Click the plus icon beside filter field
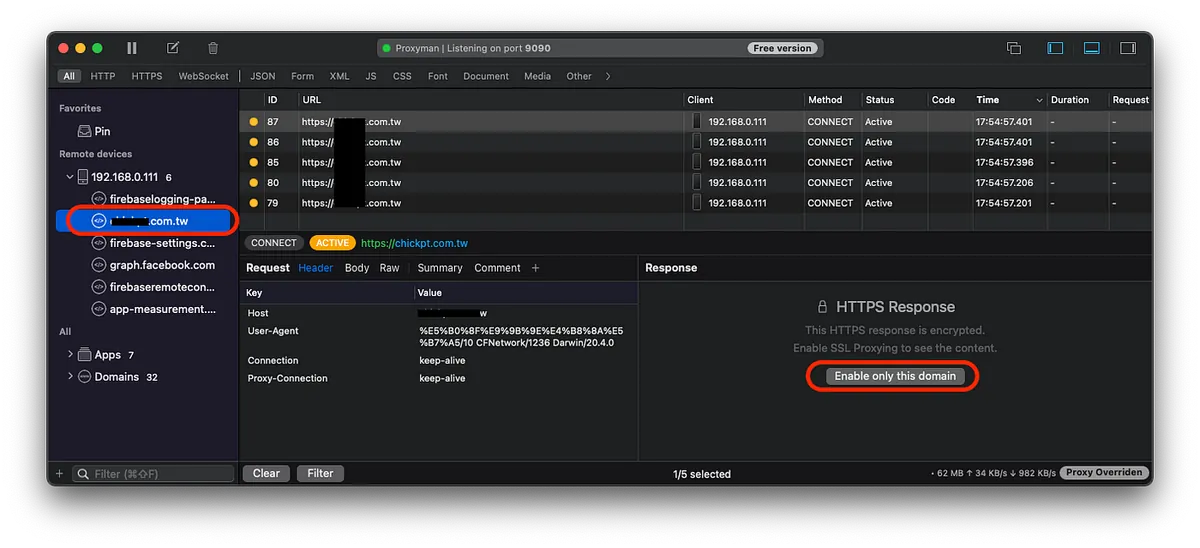 click(x=59, y=473)
